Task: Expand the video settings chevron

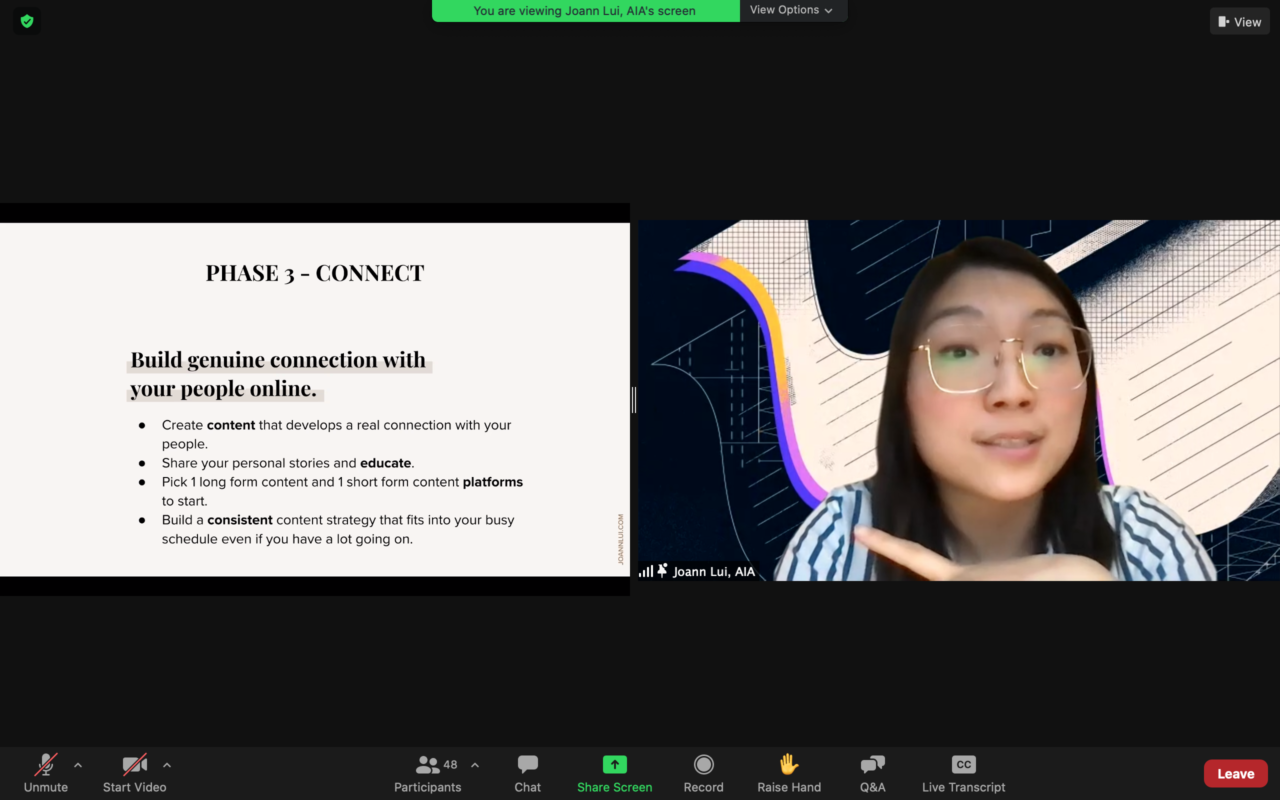Action: pyautogui.click(x=166, y=765)
